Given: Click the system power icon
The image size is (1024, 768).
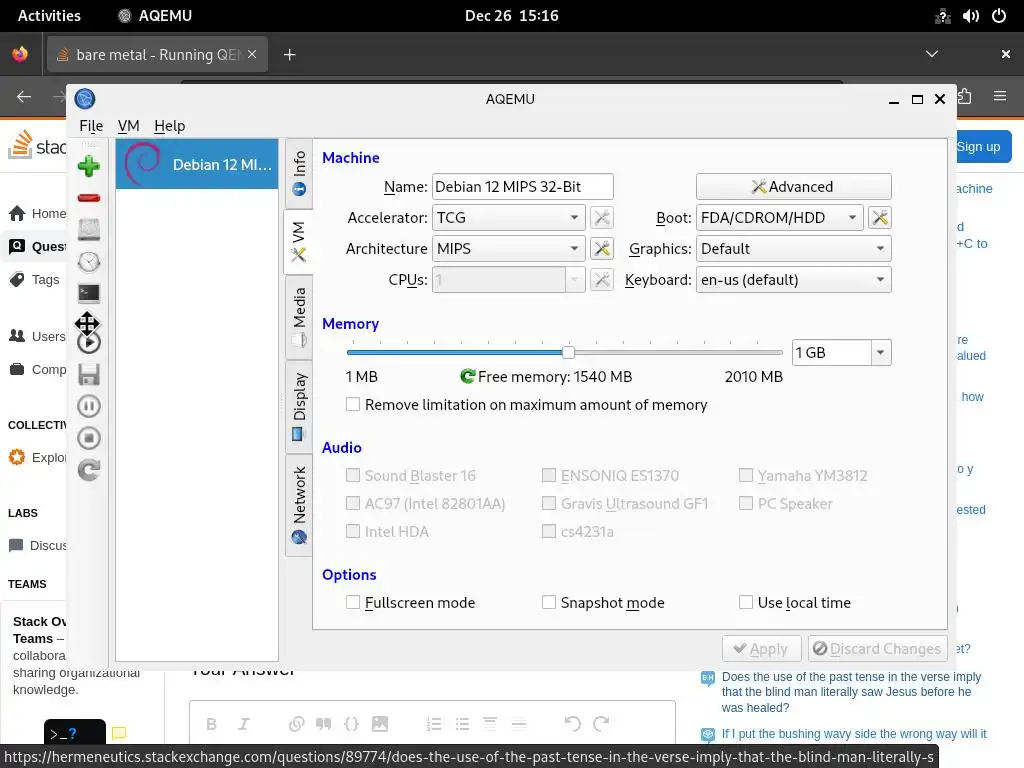Looking at the screenshot, I should pos(999,16).
